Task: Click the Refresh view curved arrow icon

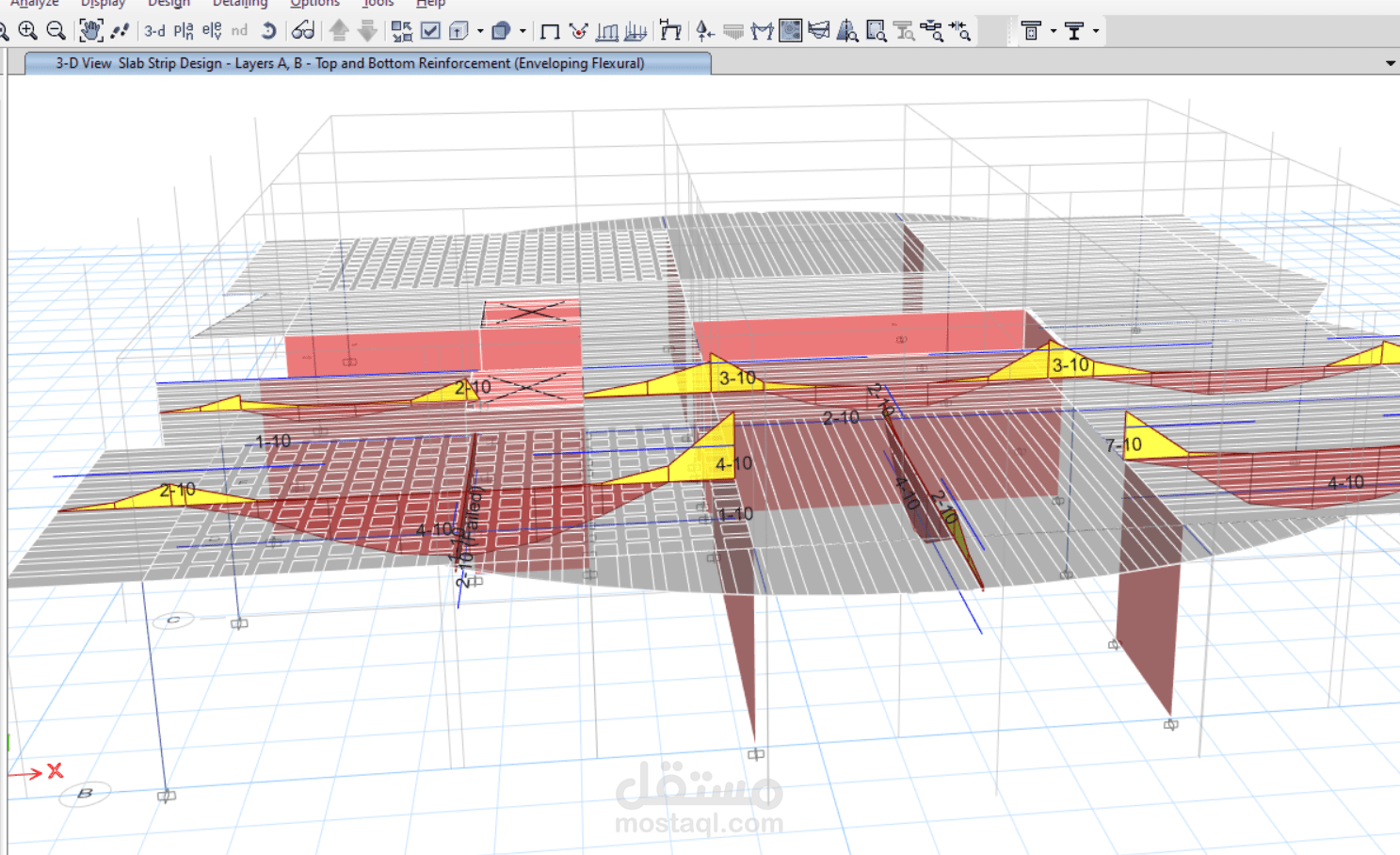Action: pyautogui.click(x=268, y=31)
